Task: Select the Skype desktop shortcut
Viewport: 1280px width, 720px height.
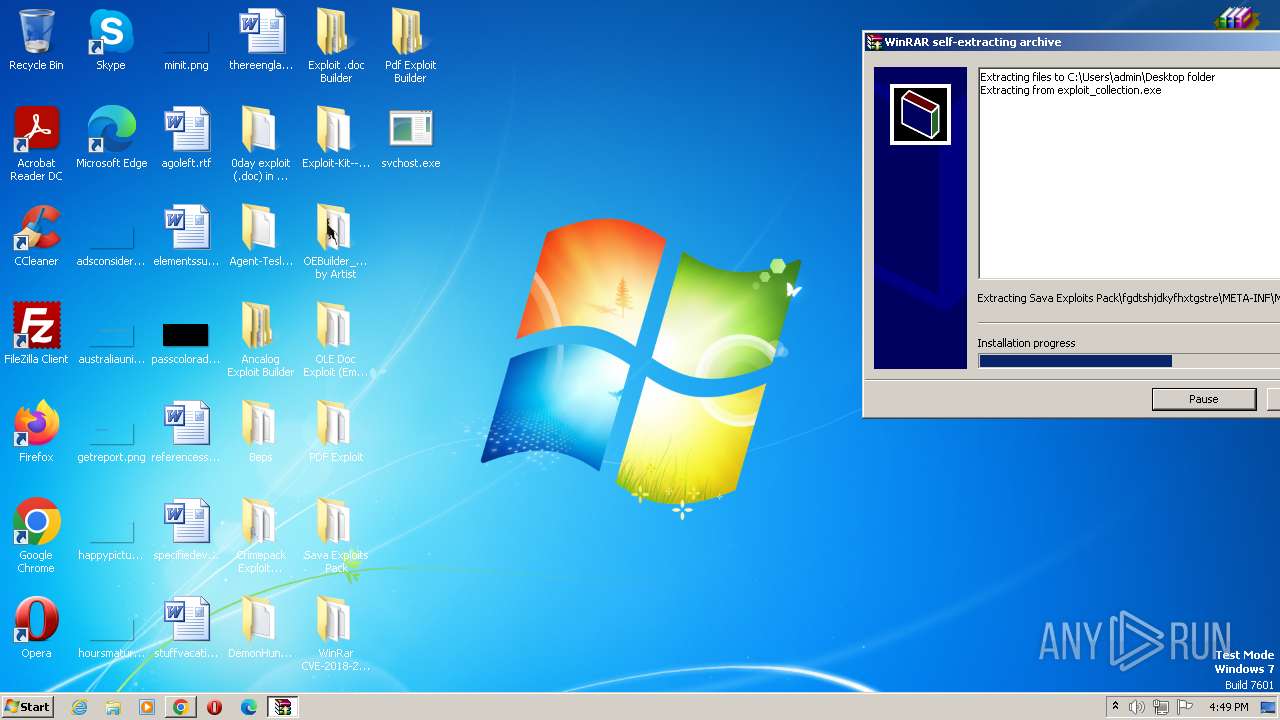Action: tap(111, 40)
